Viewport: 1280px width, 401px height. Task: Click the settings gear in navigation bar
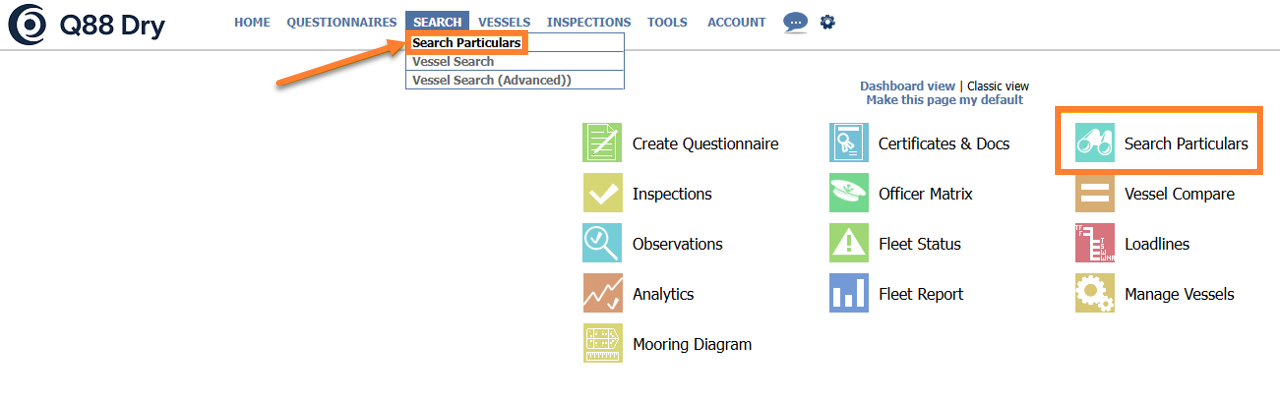(827, 21)
